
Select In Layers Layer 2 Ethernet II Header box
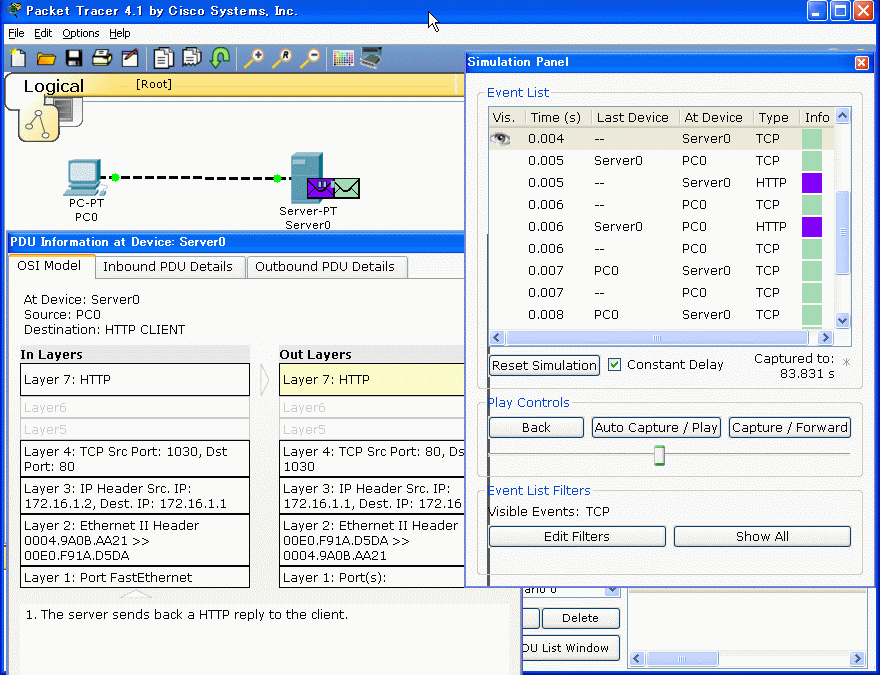135,540
